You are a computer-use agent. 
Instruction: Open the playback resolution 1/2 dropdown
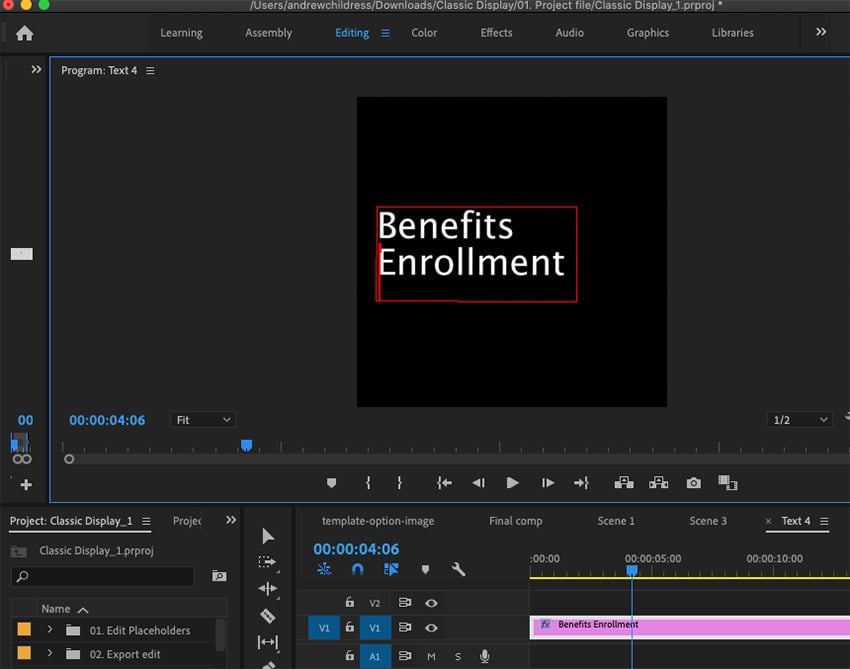coord(797,419)
